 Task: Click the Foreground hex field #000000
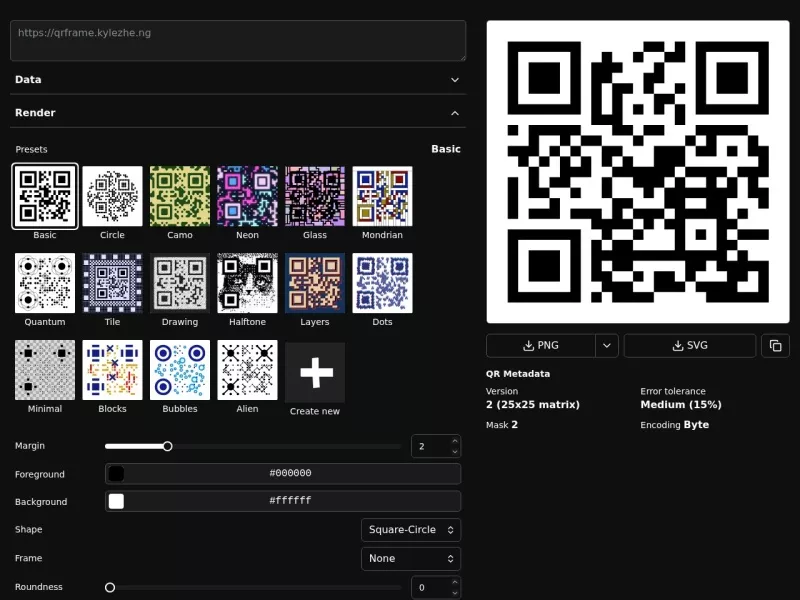pos(283,473)
